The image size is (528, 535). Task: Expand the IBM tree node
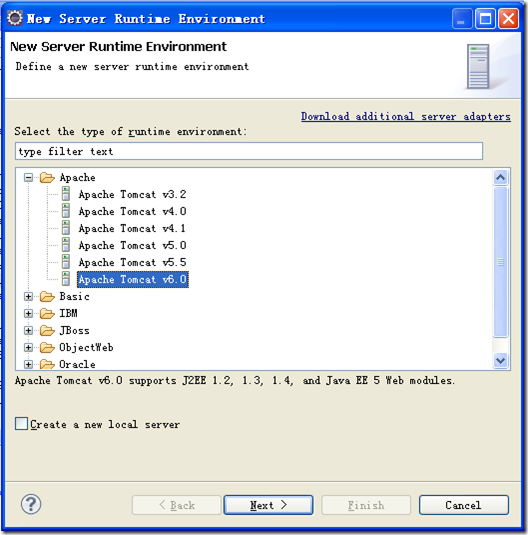tap(28, 313)
